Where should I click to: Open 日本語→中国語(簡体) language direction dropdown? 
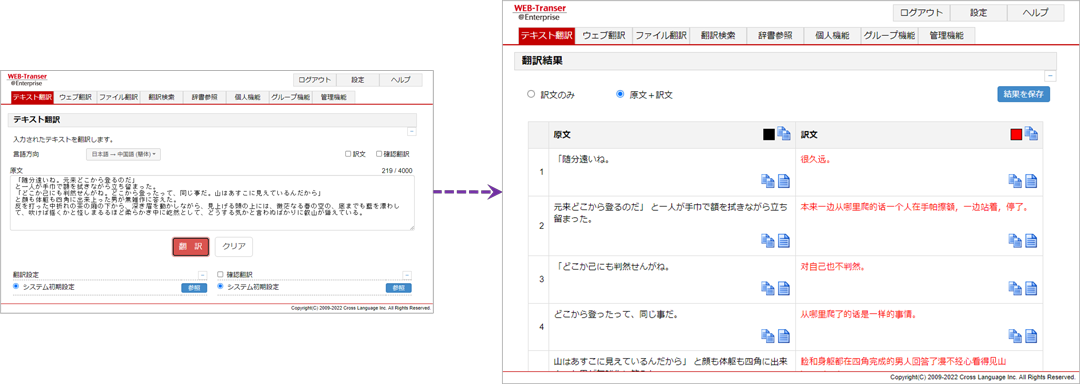click(x=123, y=155)
